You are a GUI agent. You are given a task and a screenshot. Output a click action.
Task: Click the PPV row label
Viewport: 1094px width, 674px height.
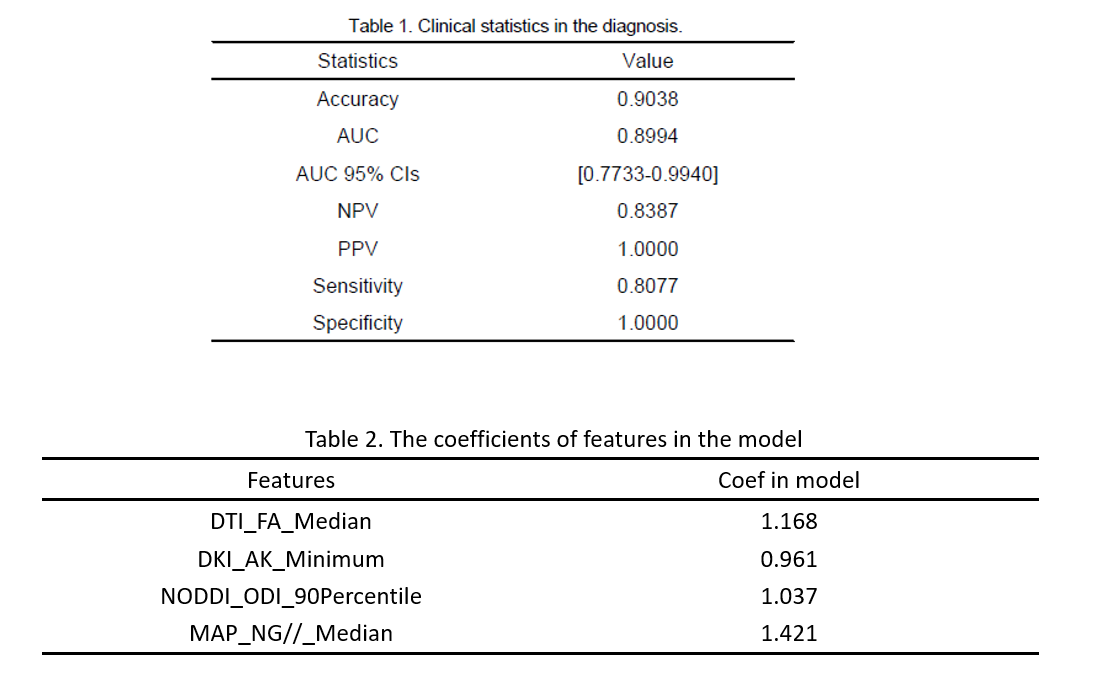coord(357,249)
